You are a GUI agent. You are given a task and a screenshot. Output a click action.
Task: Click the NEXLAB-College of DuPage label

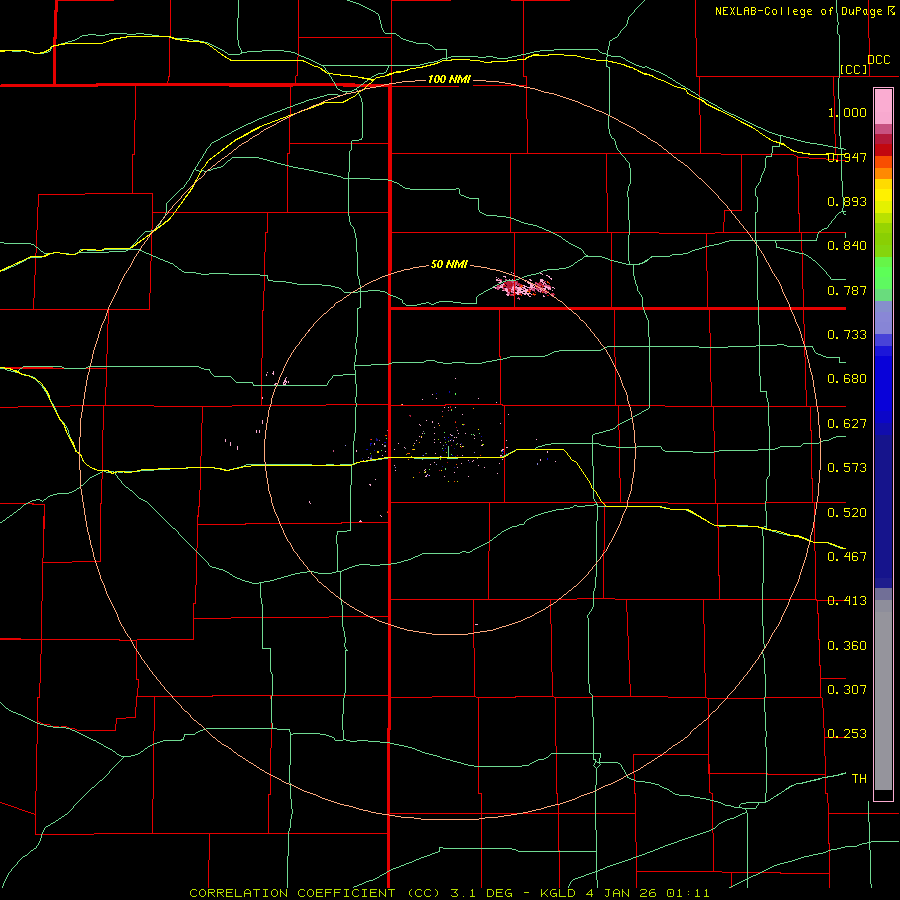[x=798, y=11]
